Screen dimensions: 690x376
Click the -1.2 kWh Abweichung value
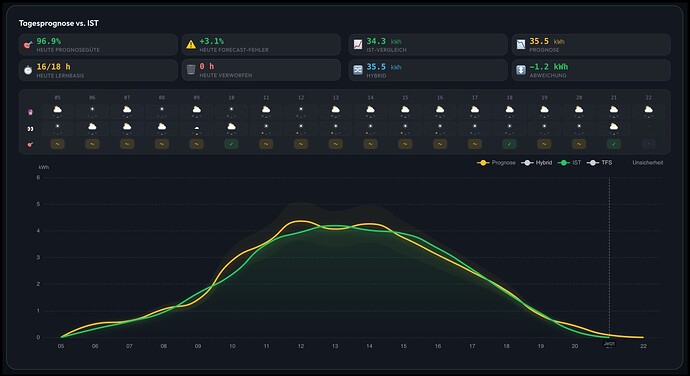(549, 67)
